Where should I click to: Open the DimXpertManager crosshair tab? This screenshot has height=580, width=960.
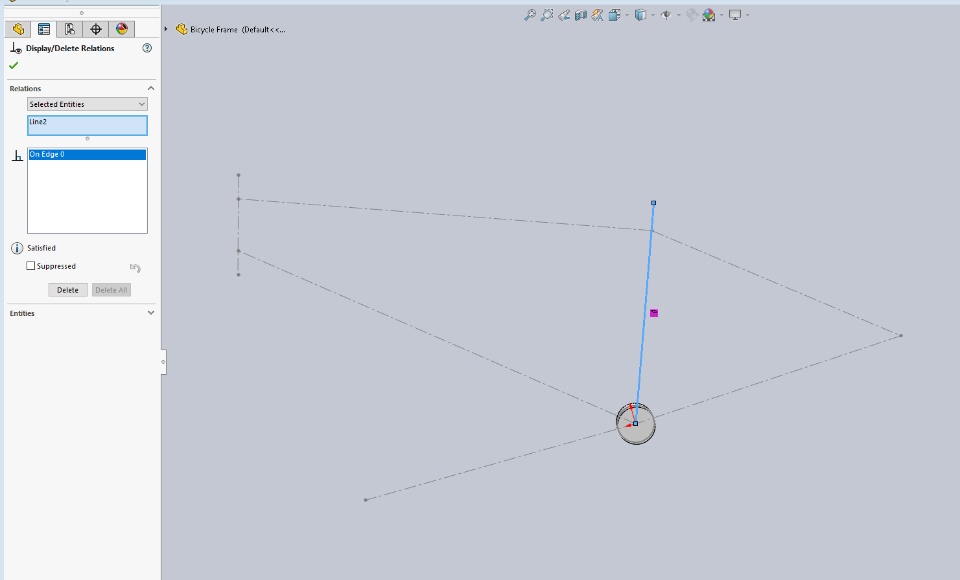coord(96,29)
